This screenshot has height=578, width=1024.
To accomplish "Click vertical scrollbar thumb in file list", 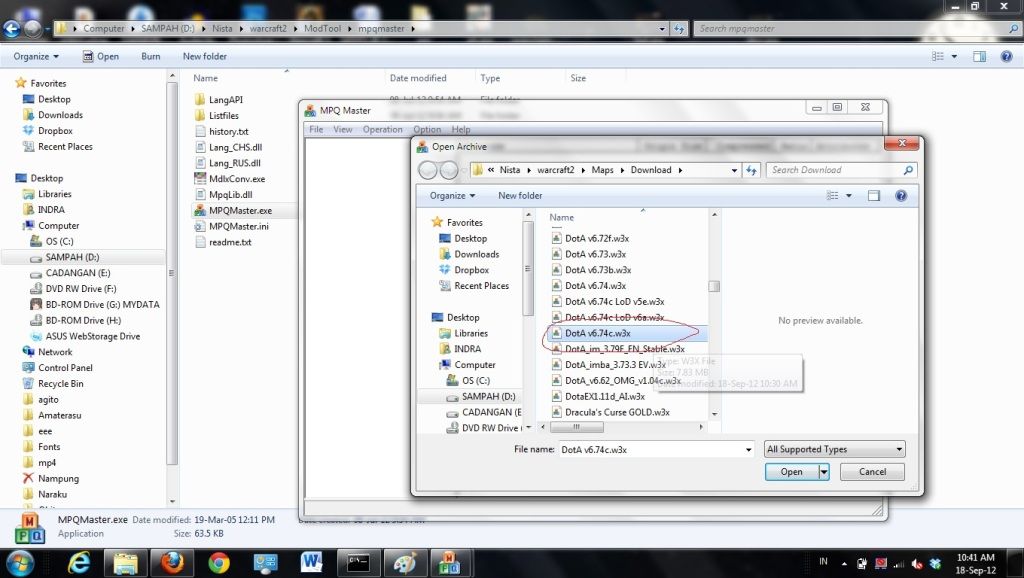I will [x=714, y=286].
